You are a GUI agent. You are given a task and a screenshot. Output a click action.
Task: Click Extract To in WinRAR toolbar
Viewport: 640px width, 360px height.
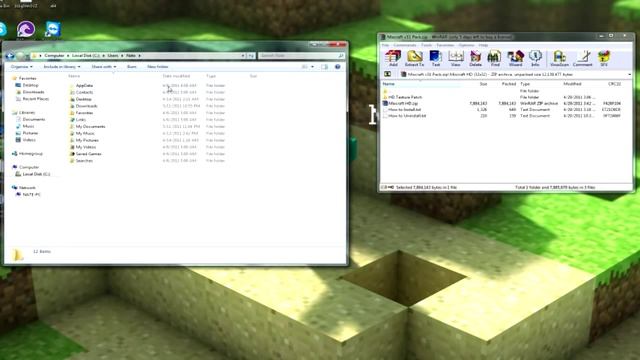tap(414, 58)
